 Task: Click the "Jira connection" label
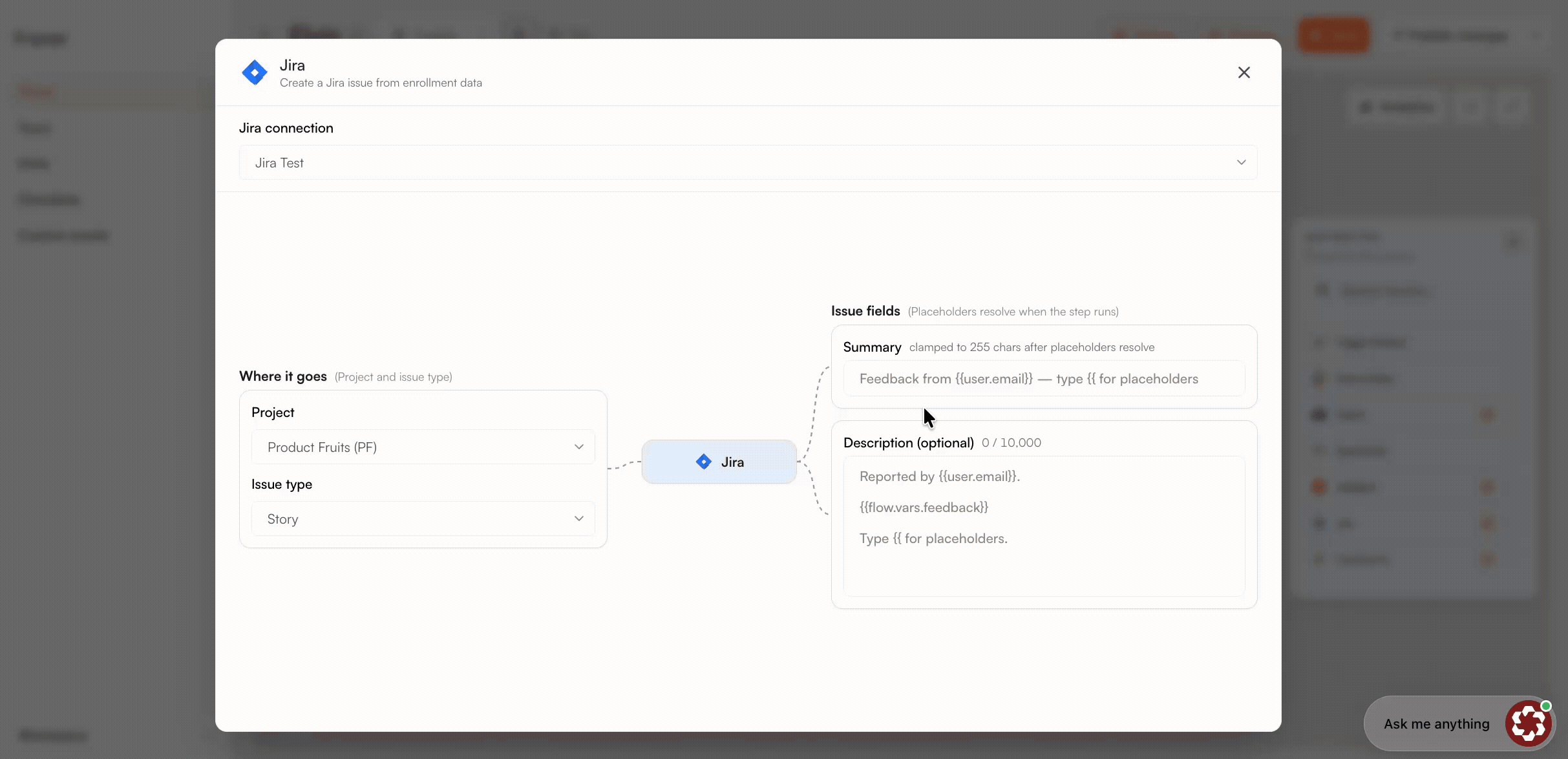[x=286, y=128]
